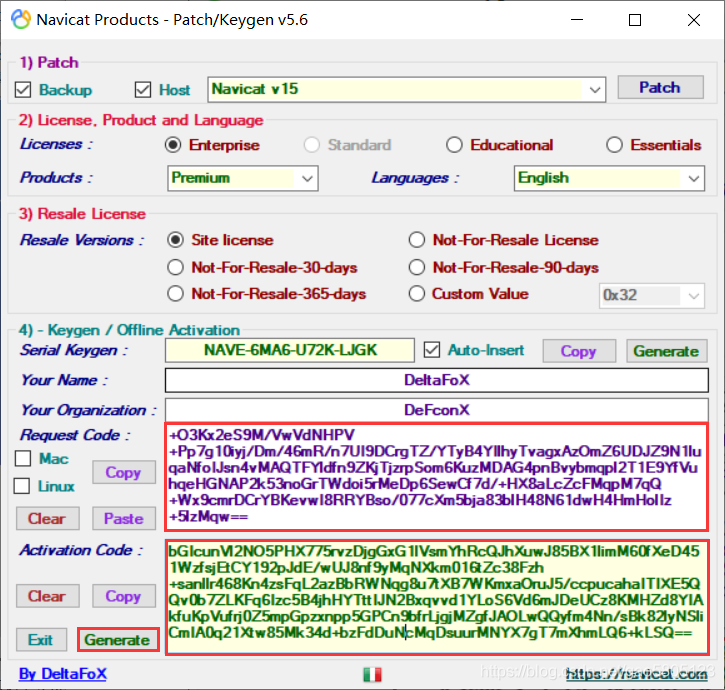Select the Enterprise license radio button
This screenshot has height=690, width=725.
point(173,145)
